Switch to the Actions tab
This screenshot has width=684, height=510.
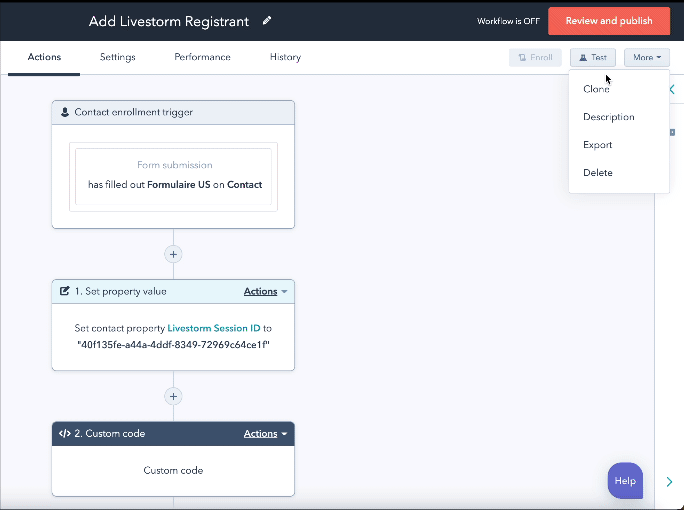[44, 57]
